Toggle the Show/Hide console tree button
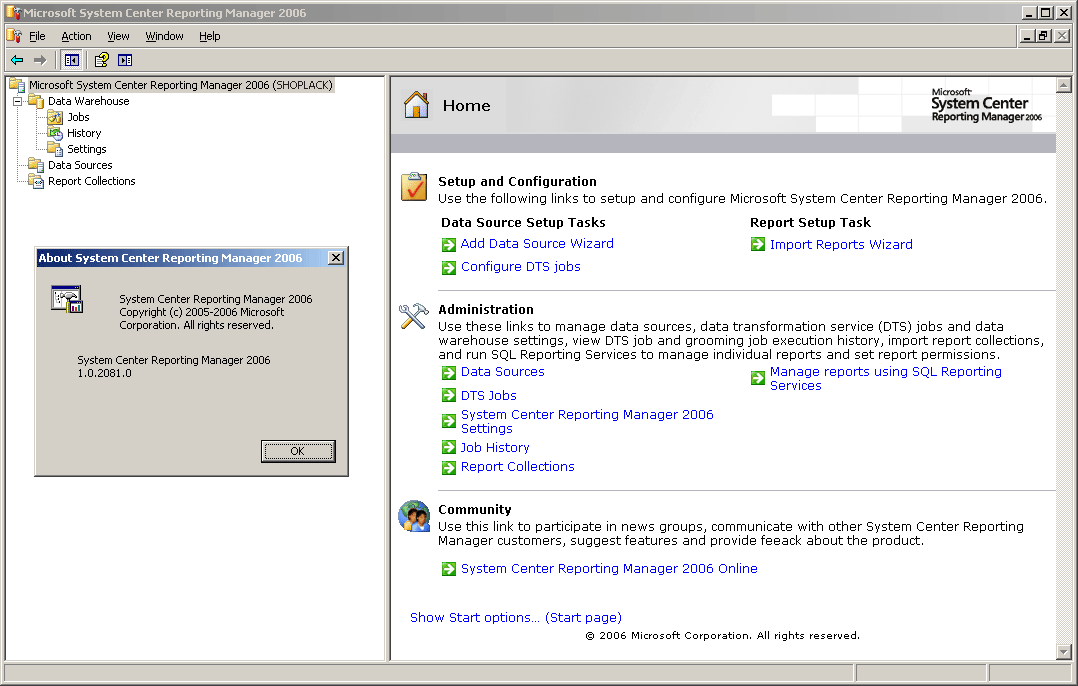Image resolution: width=1078 pixels, height=686 pixels. tap(71, 59)
